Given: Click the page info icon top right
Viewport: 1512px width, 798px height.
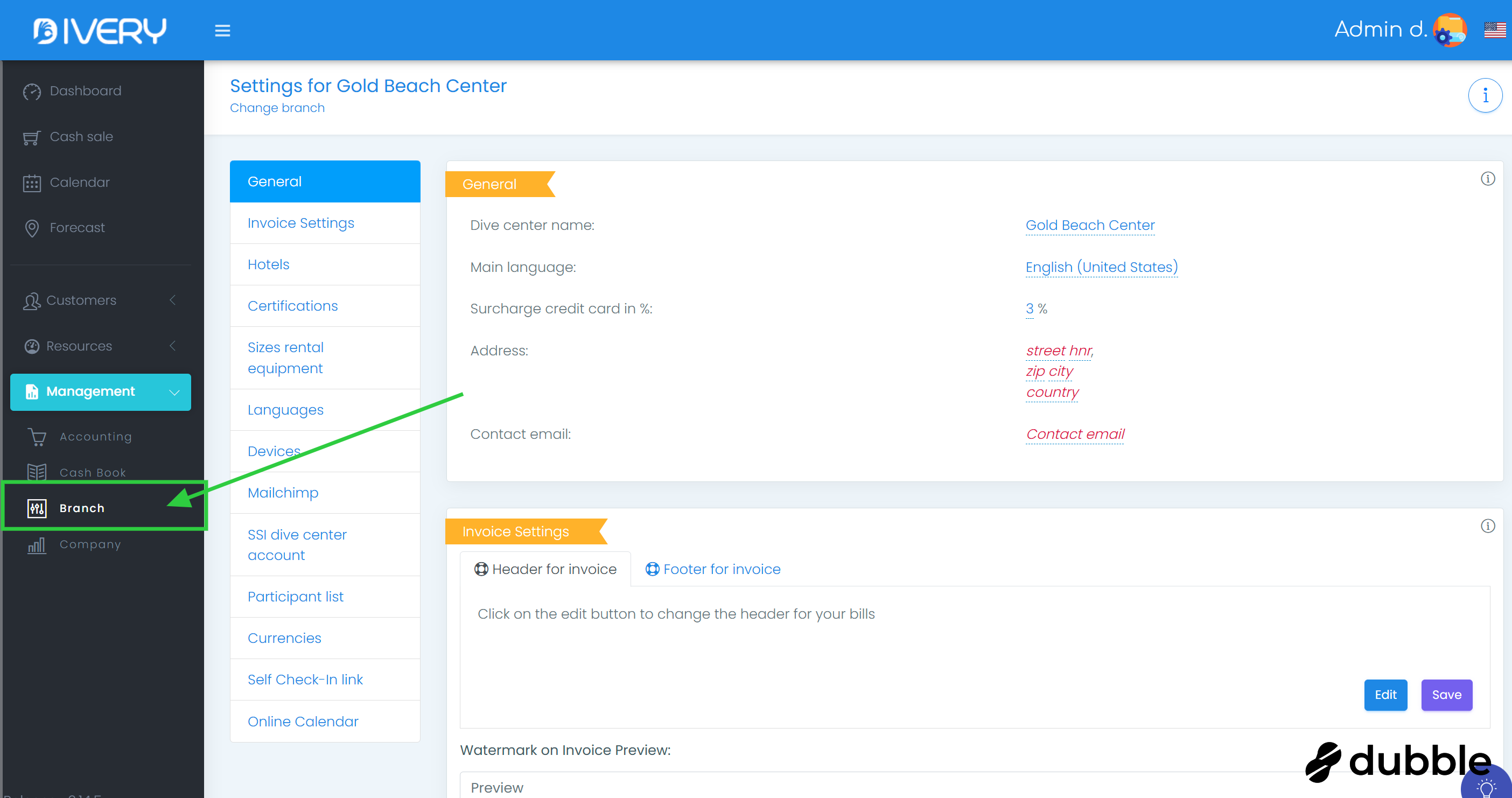Looking at the screenshot, I should 1485,96.
